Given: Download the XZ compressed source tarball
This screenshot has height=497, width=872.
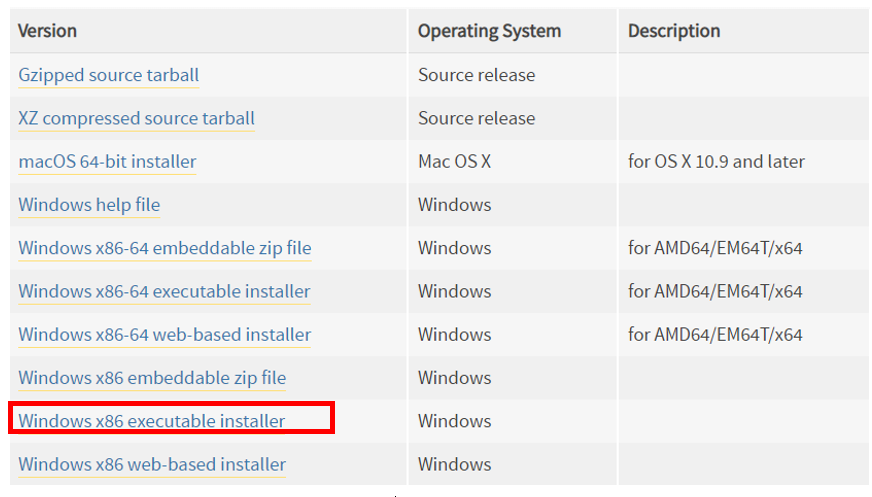Looking at the screenshot, I should [x=136, y=118].
